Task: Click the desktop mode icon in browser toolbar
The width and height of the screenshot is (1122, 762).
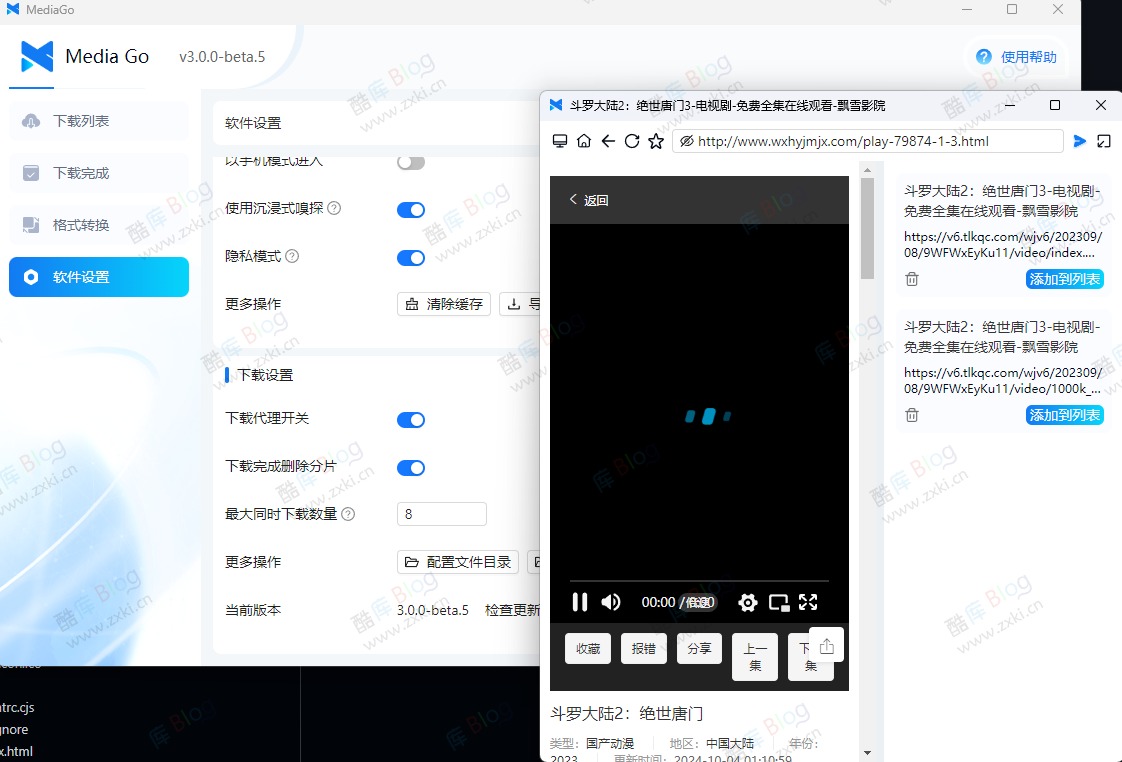Action: coord(560,141)
